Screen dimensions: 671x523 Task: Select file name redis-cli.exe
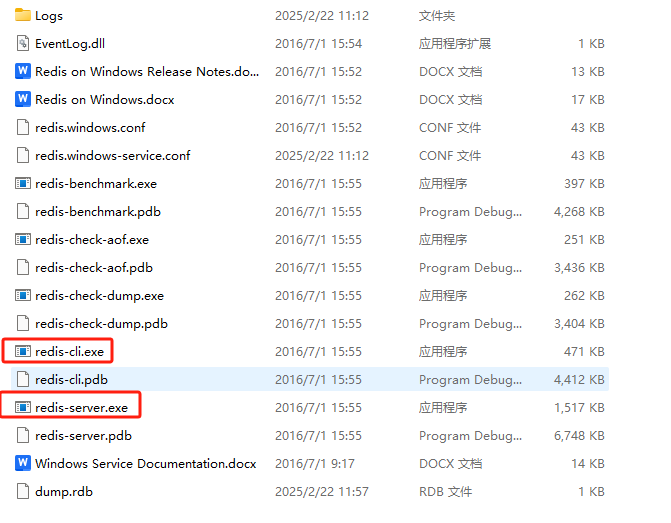69,352
